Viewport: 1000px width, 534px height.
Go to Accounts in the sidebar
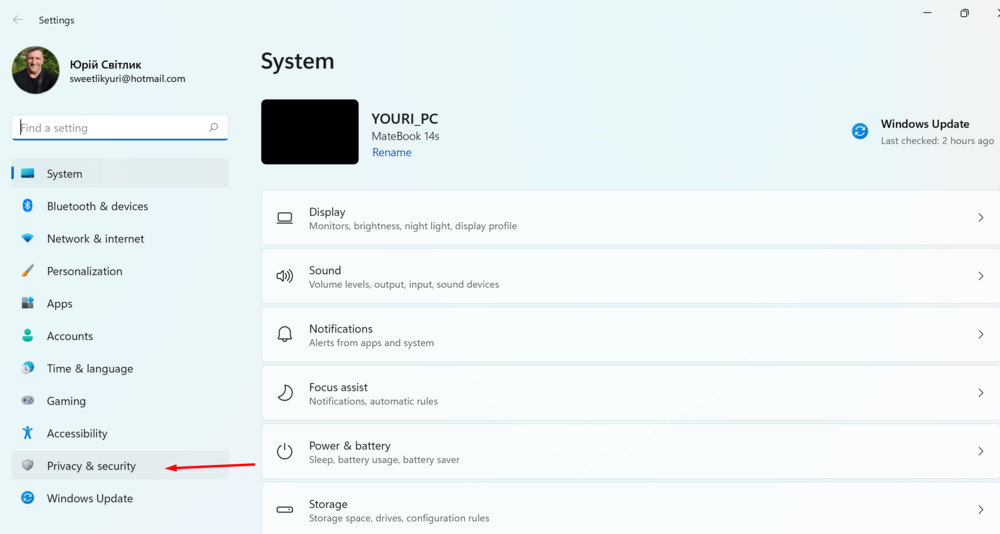click(x=69, y=336)
